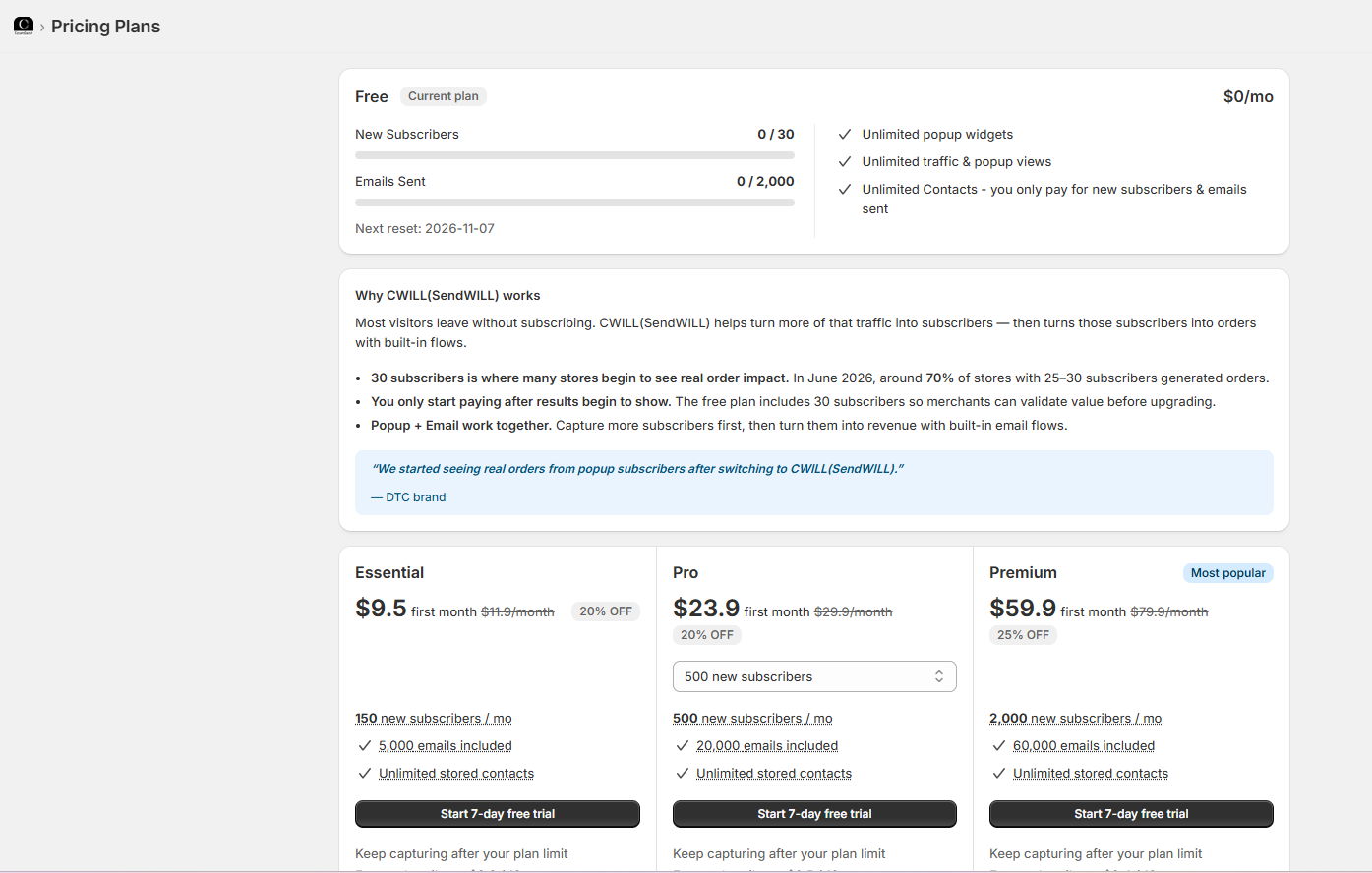Click the 0 / 30 subscriber count
Viewport: 1372px width, 873px height.
776,134
